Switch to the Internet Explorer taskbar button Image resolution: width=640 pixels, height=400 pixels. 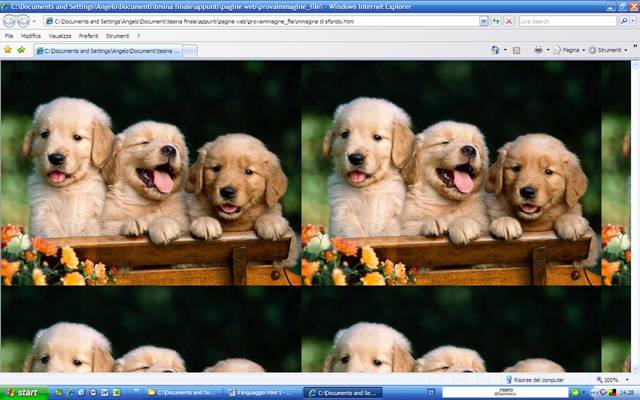pyautogui.click(x=343, y=393)
